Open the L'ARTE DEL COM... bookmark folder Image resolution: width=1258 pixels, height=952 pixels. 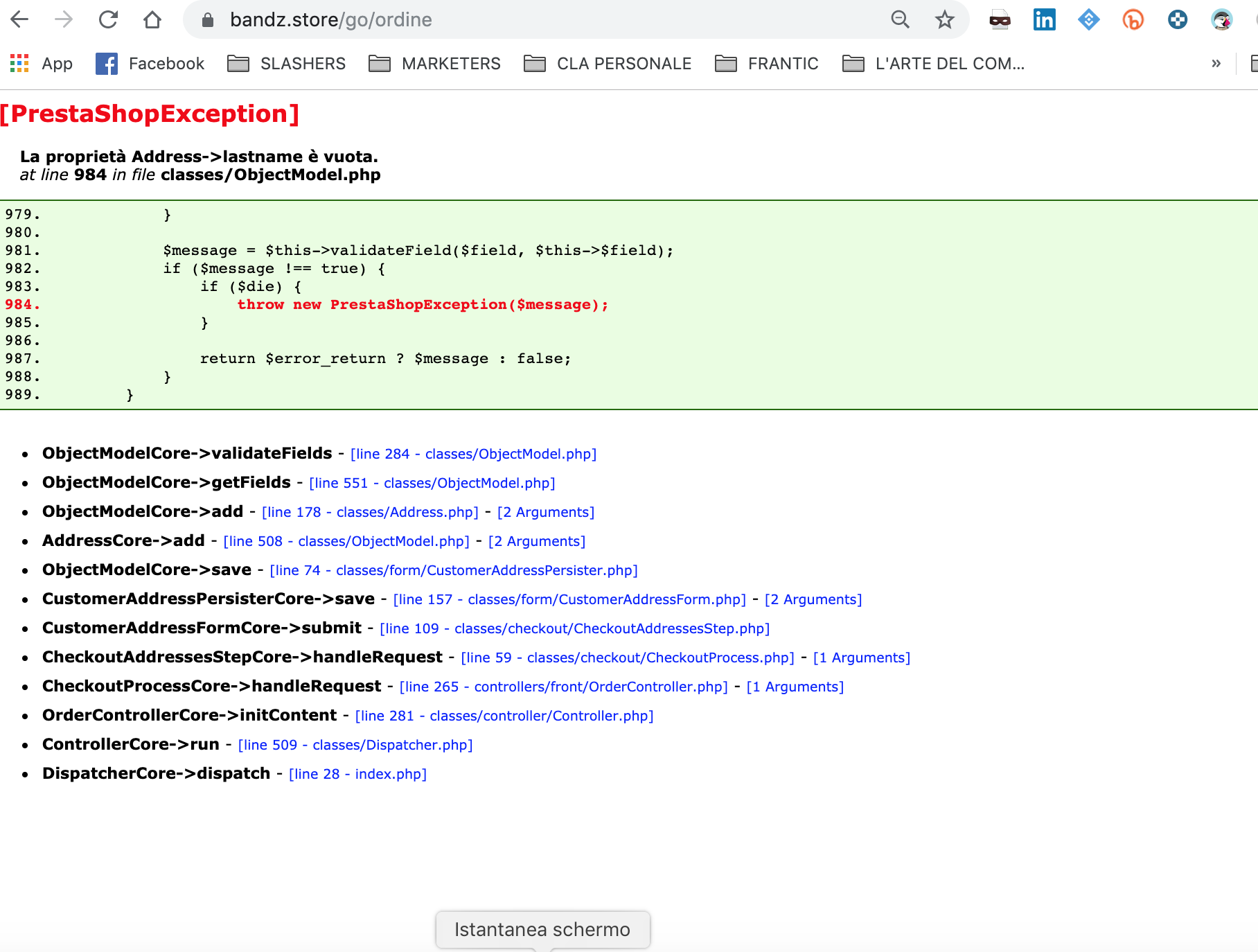(934, 64)
